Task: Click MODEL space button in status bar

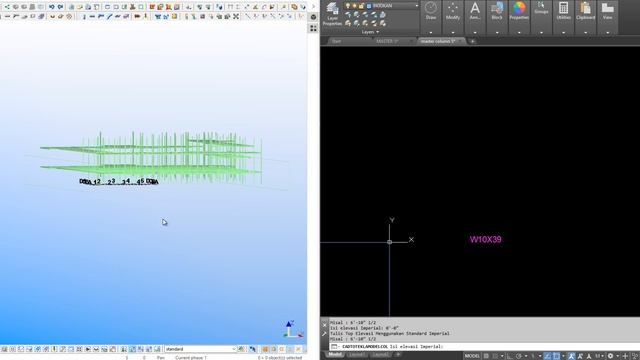Action: (x=472, y=356)
